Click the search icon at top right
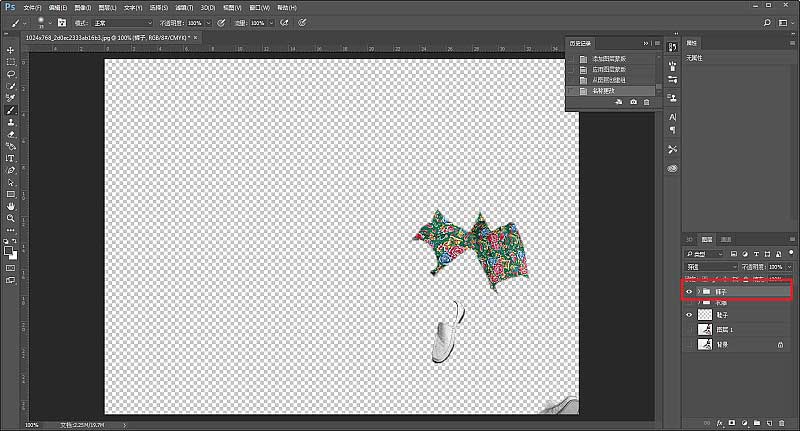This screenshot has height=431, width=800. pyautogui.click(x=767, y=22)
